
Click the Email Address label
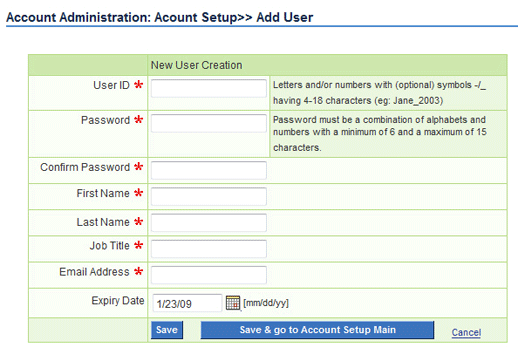[x=94, y=272]
